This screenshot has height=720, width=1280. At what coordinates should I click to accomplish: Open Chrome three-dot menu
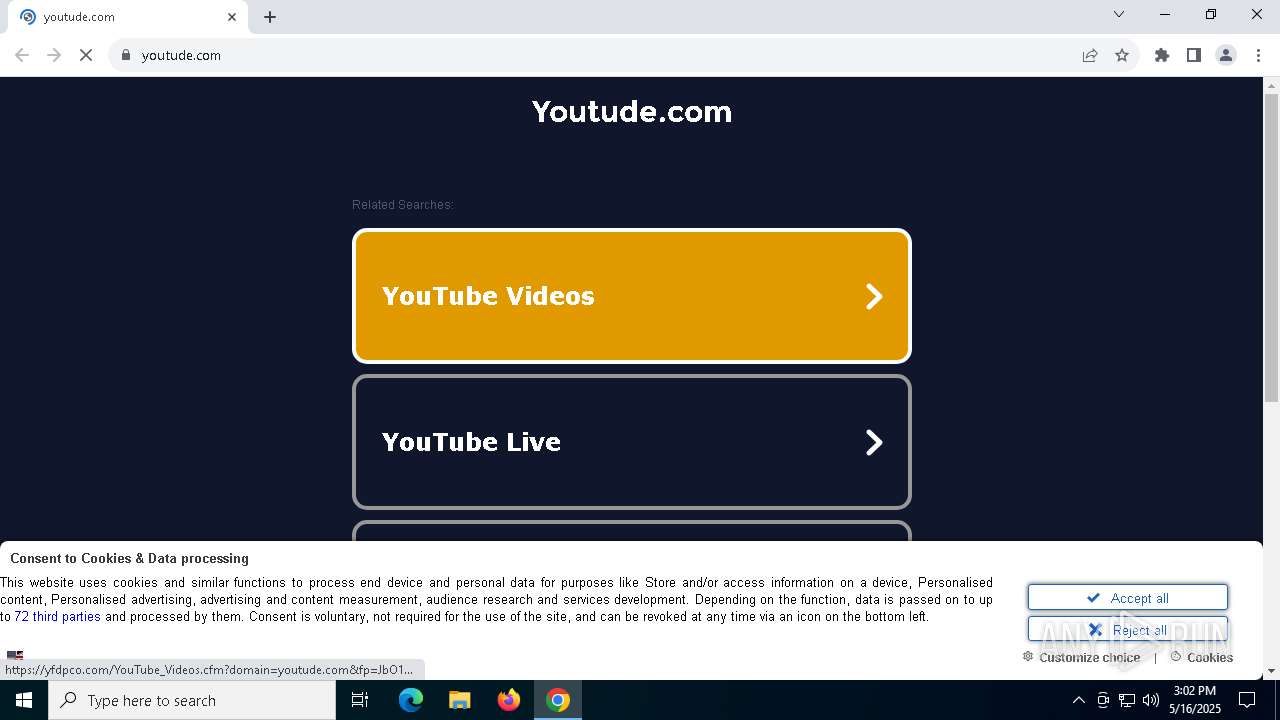click(x=1258, y=55)
